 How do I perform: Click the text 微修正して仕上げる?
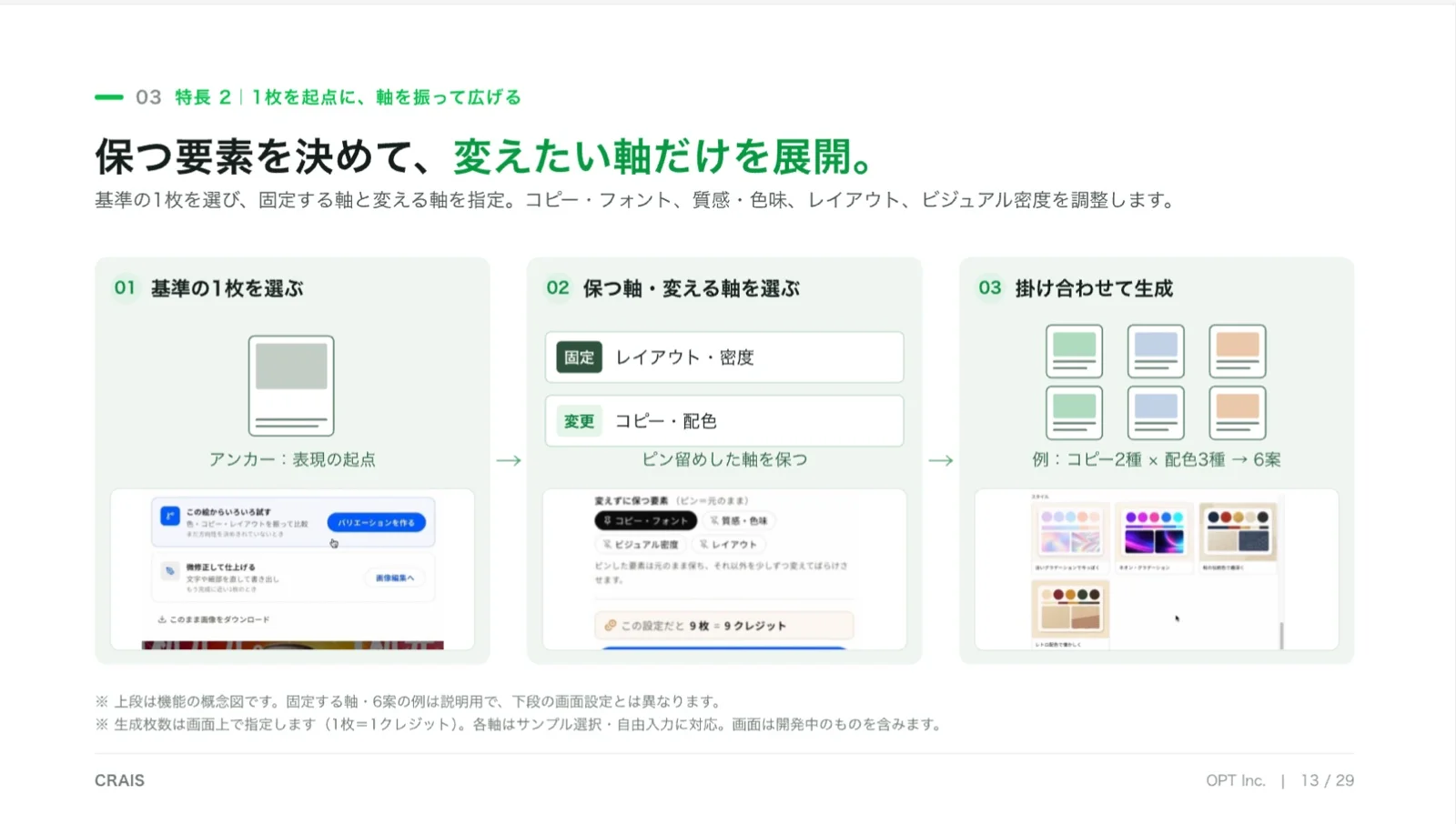click(221, 567)
